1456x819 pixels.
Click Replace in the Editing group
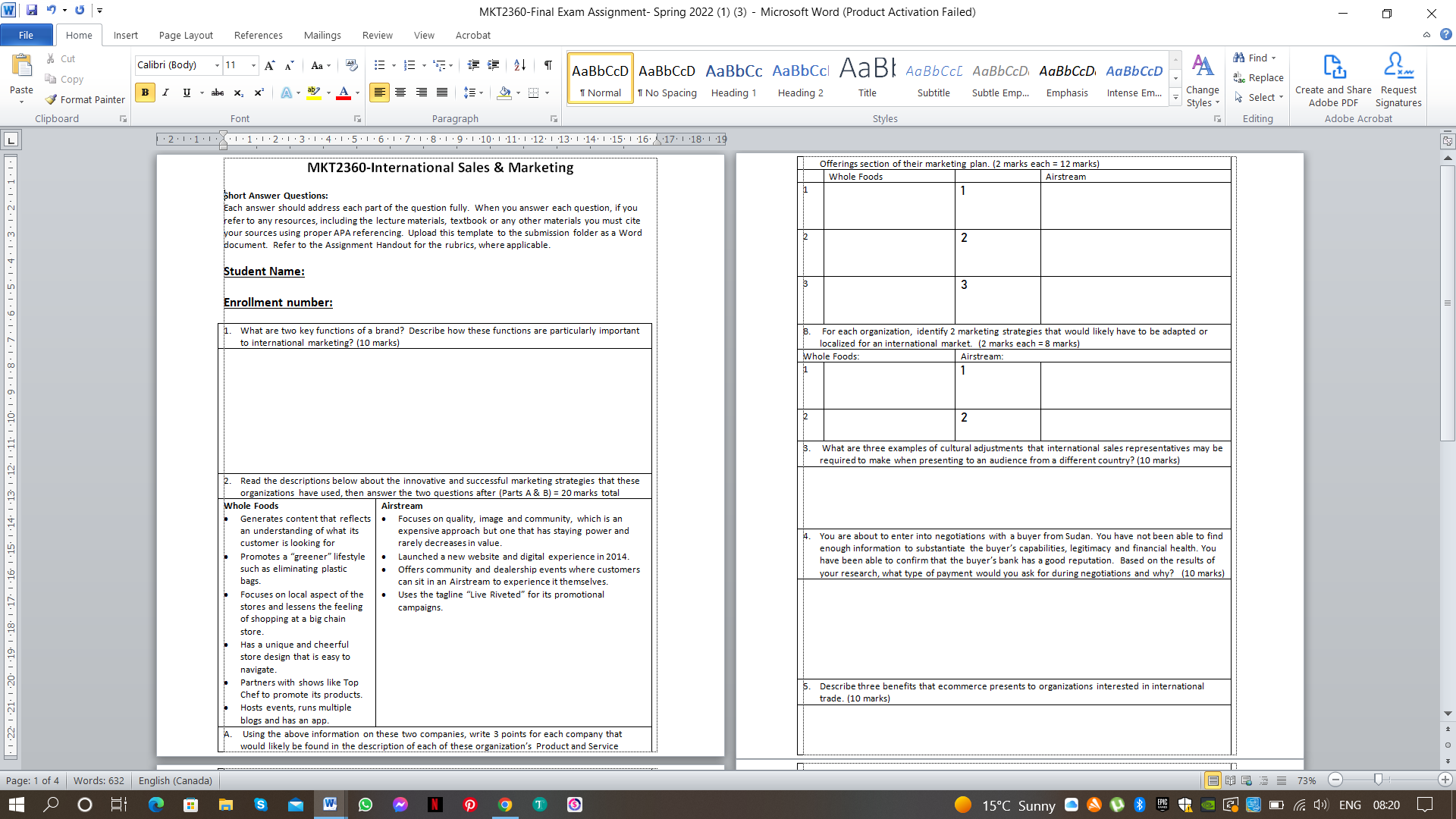coord(1258,77)
